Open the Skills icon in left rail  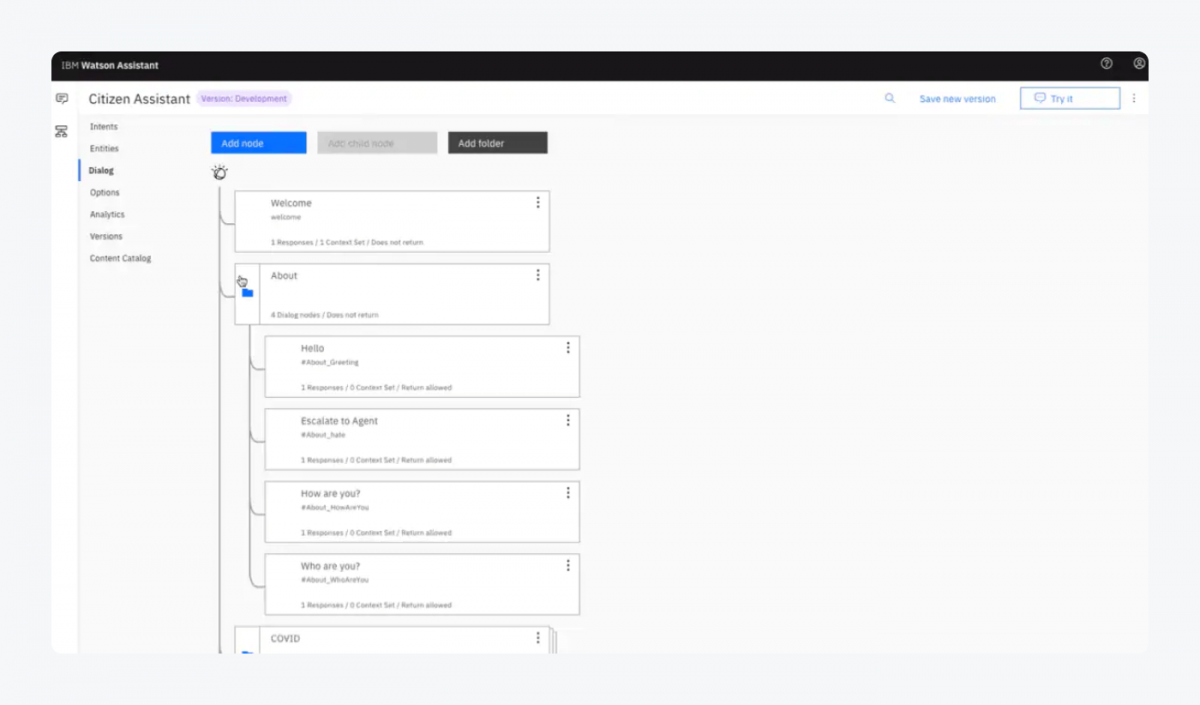tap(62, 131)
